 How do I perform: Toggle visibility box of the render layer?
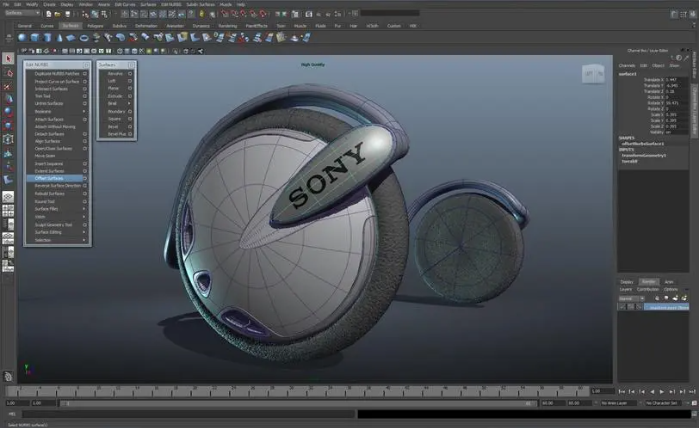point(622,307)
